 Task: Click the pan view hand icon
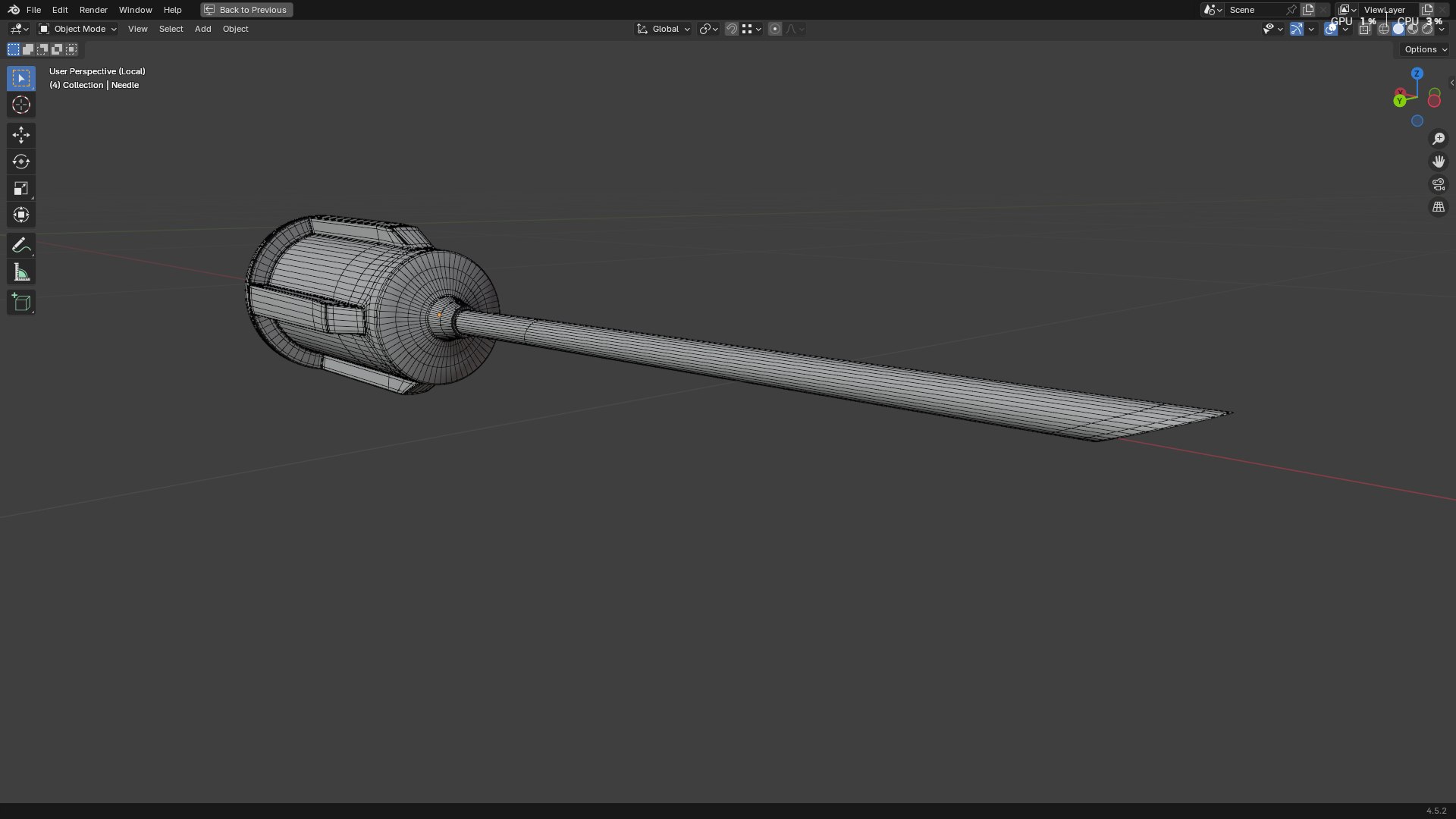pos(1439,162)
